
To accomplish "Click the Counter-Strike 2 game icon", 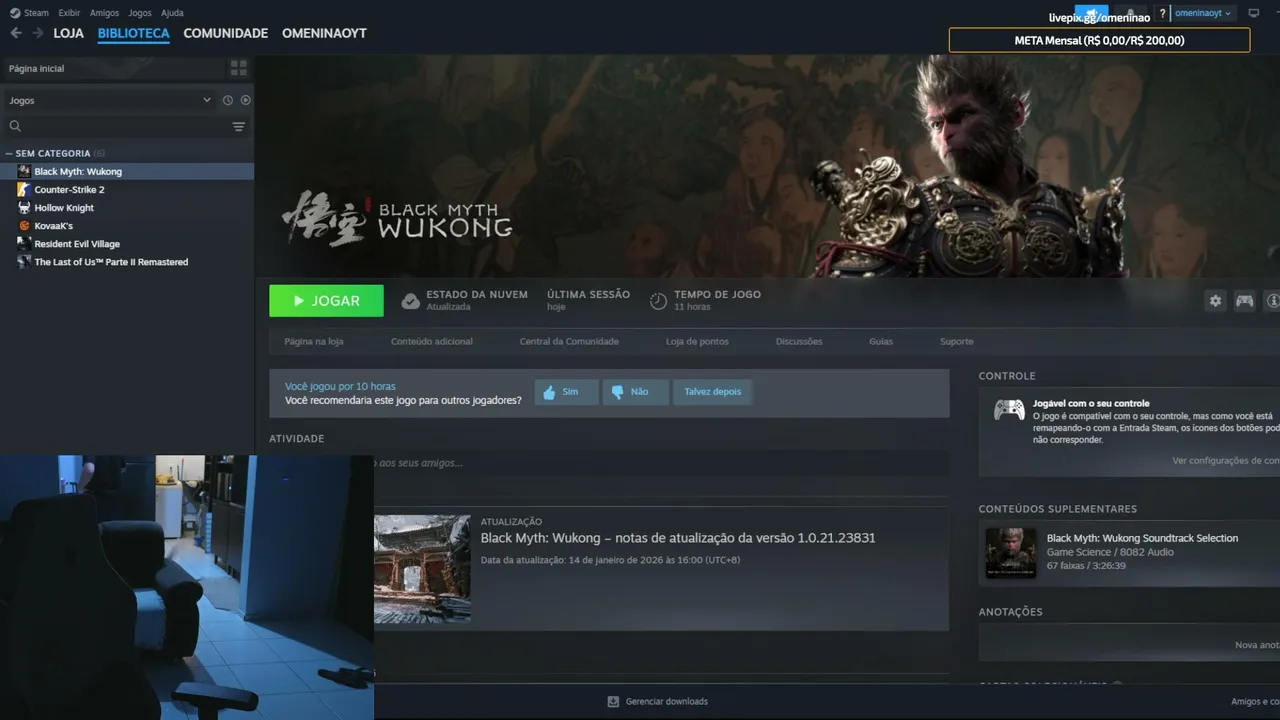I will 24,190.
